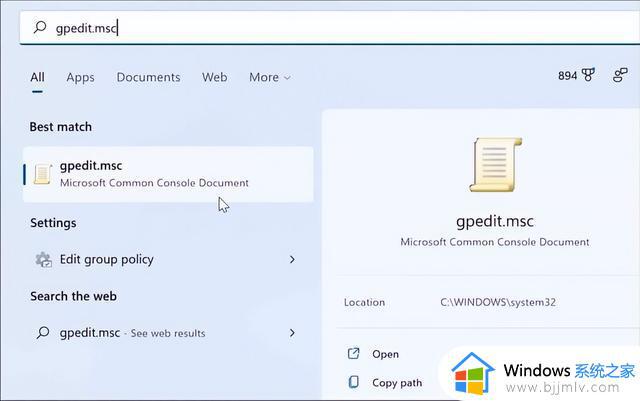This screenshot has height=401, width=640.
Task: Switch to the Apps tab
Action: tap(80, 78)
